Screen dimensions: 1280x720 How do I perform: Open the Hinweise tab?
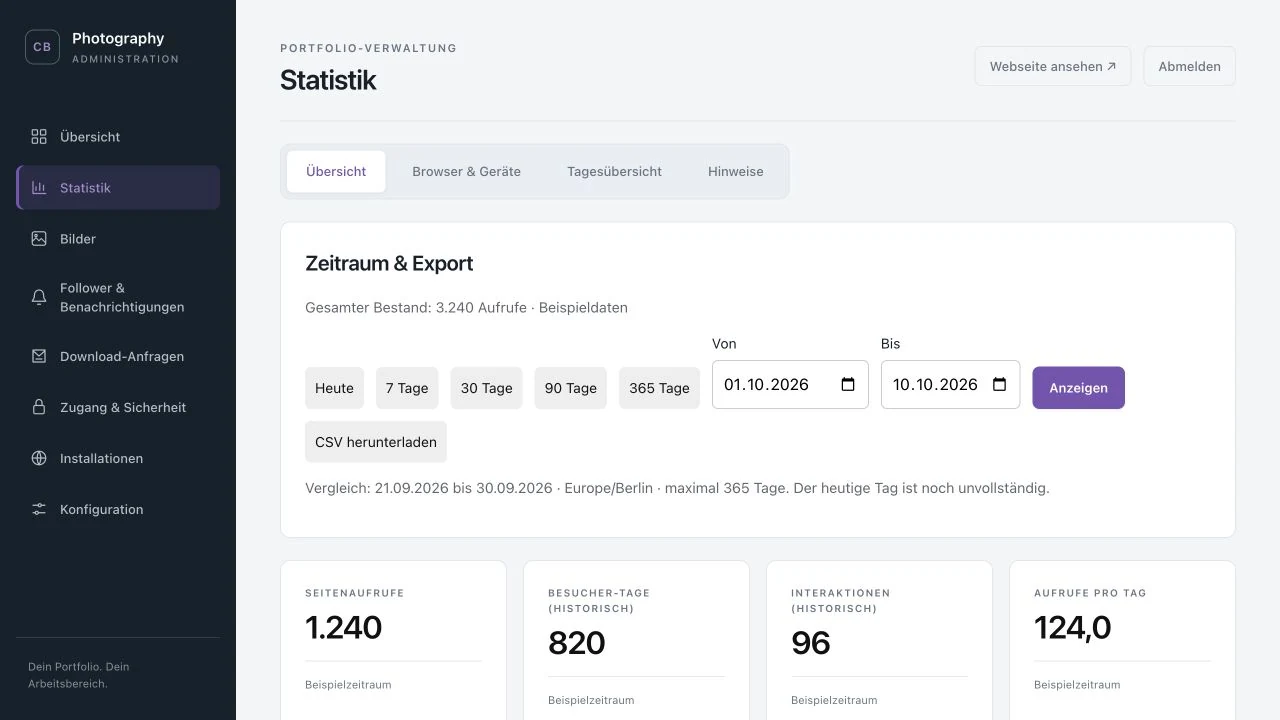[736, 172]
